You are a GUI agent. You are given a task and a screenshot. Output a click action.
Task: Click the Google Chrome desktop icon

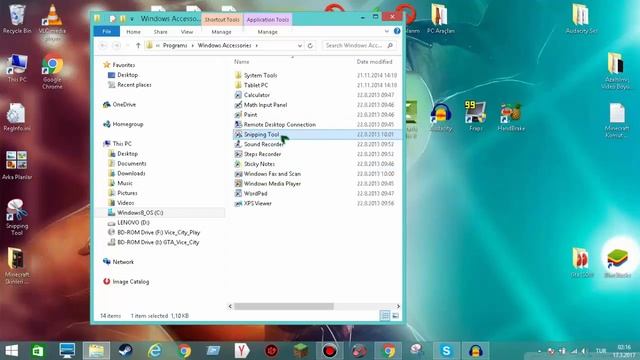pyautogui.click(x=52, y=71)
